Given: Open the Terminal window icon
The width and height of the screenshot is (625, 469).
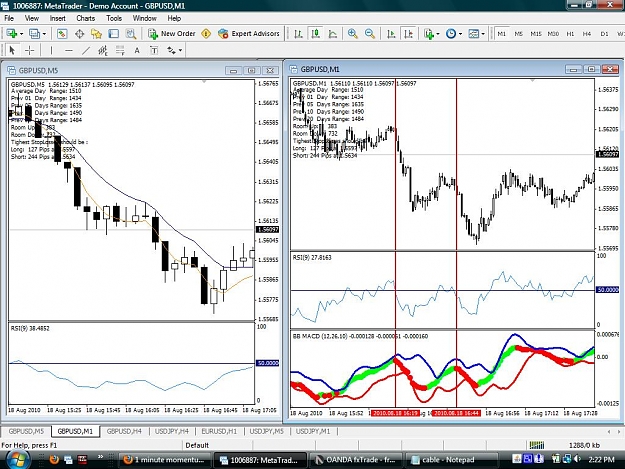Looking at the screenshot, I should pos(114,34).
